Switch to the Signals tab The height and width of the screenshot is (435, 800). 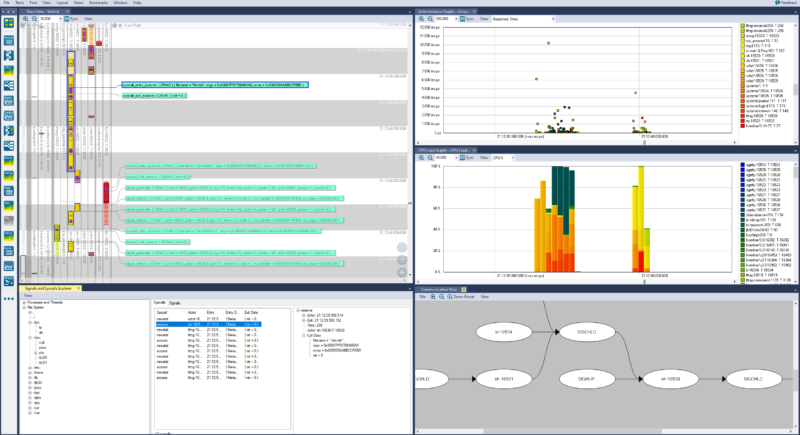(174, 300)
